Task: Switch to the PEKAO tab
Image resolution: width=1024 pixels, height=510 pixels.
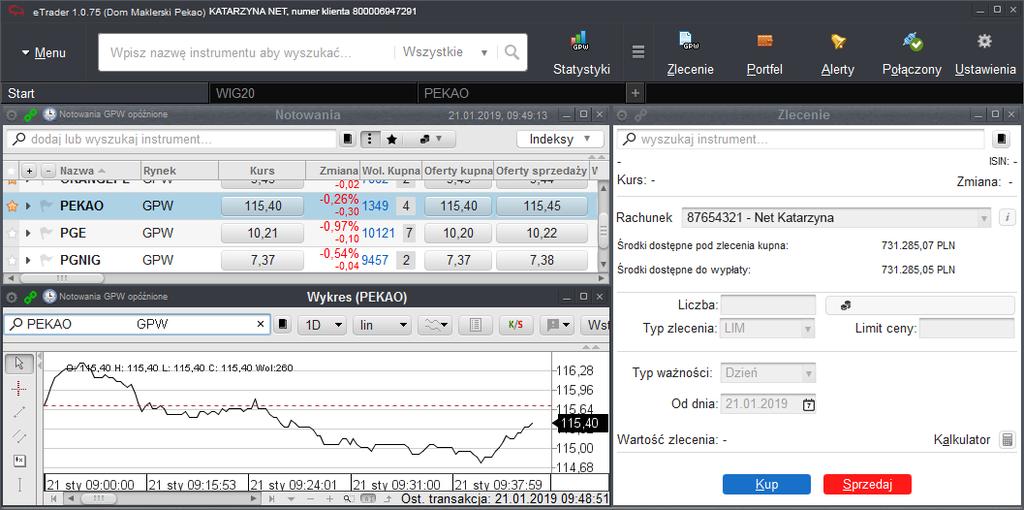Action: 521,93
